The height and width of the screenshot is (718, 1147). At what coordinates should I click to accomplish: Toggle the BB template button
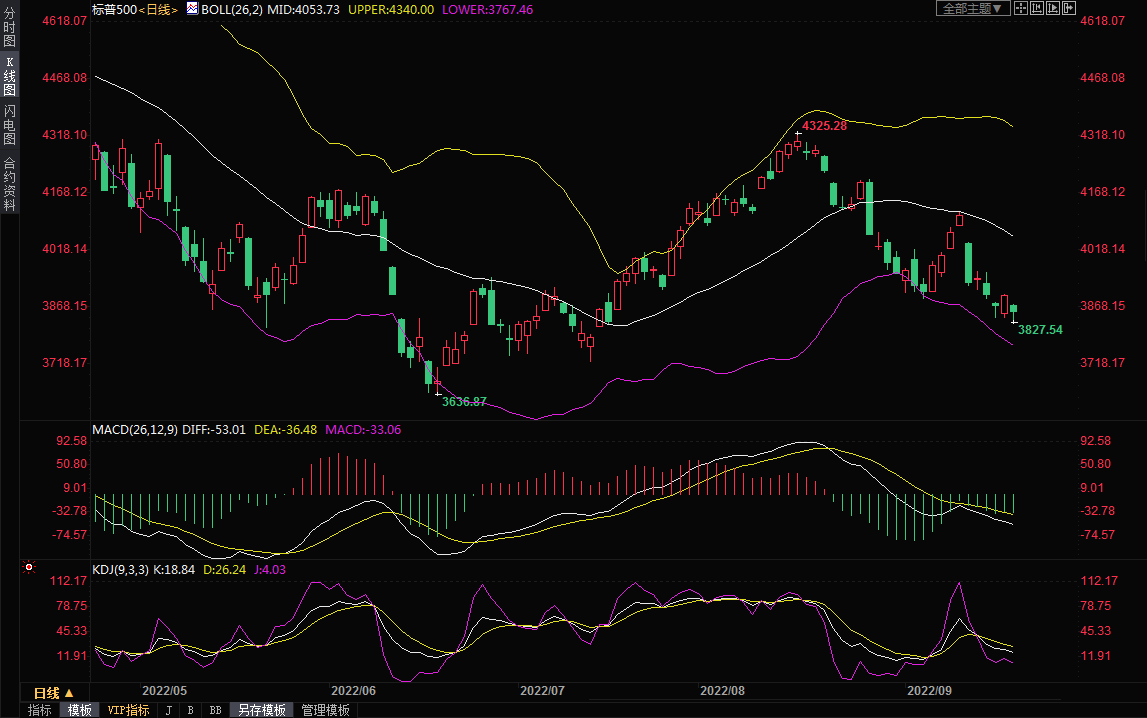tap(215, 710)
